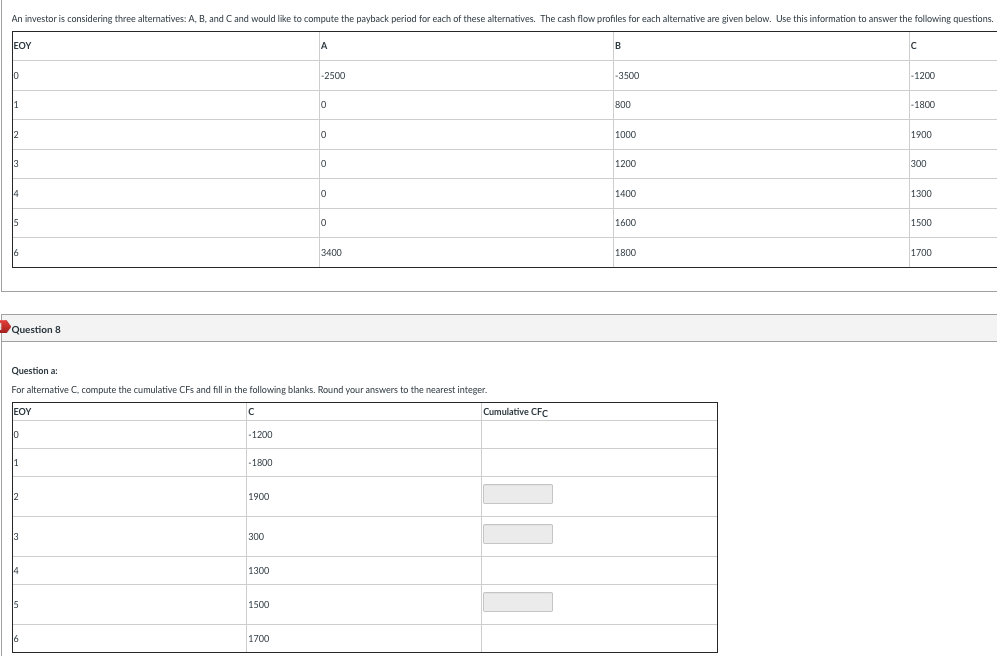This screenshot has width=997, height=656.
Task: Click the Cumulative CFC blank for EOY 5
Action: coord(518,602)
